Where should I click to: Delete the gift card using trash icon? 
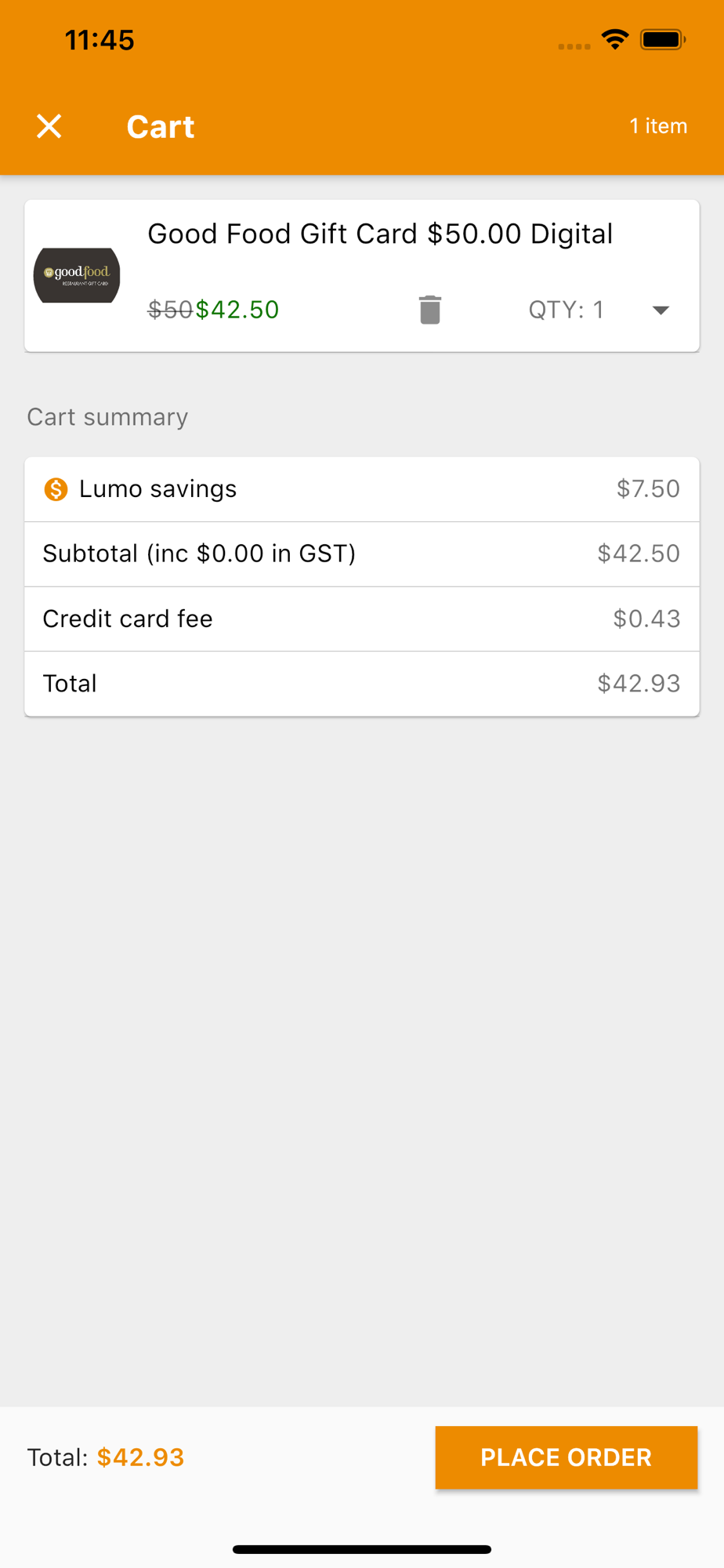[429, 310]
